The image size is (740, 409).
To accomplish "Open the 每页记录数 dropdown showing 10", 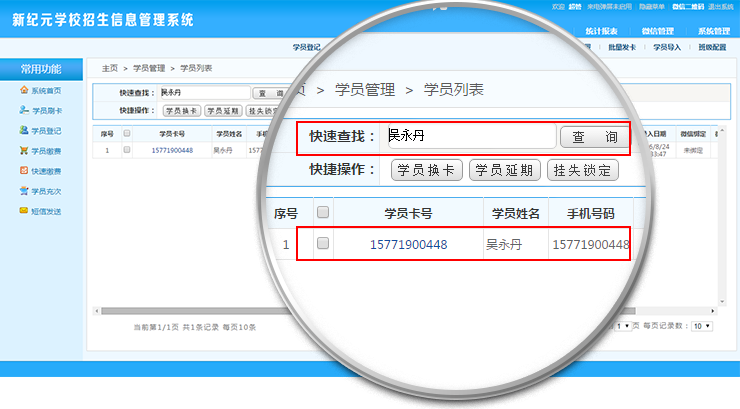I will 702,326.
